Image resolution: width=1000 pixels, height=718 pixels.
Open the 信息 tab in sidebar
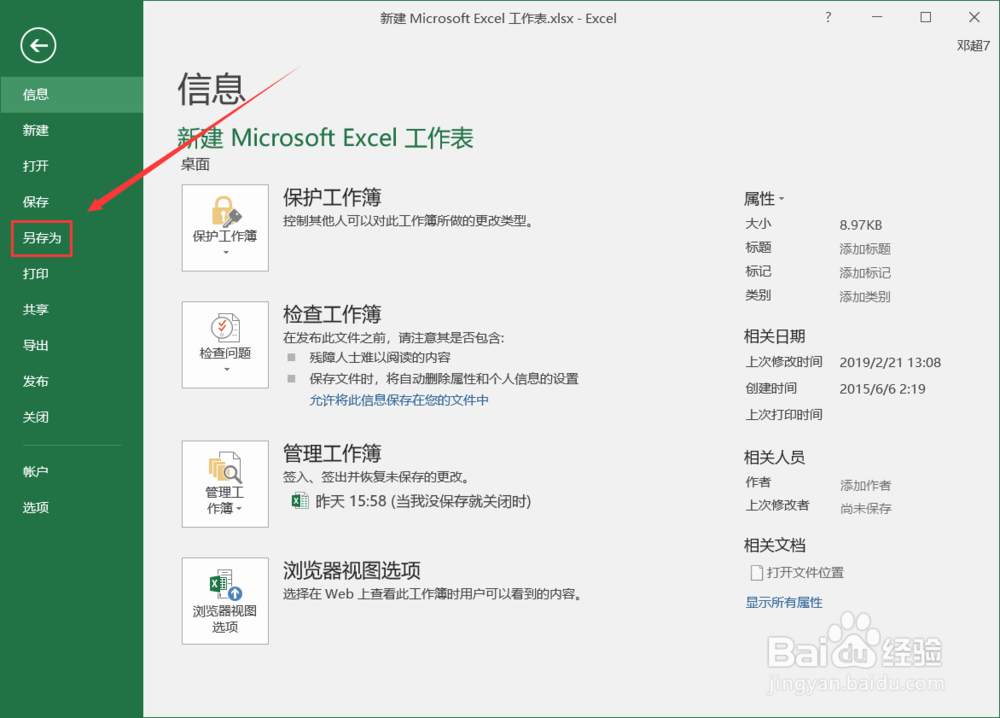click(x=71, y=94)
